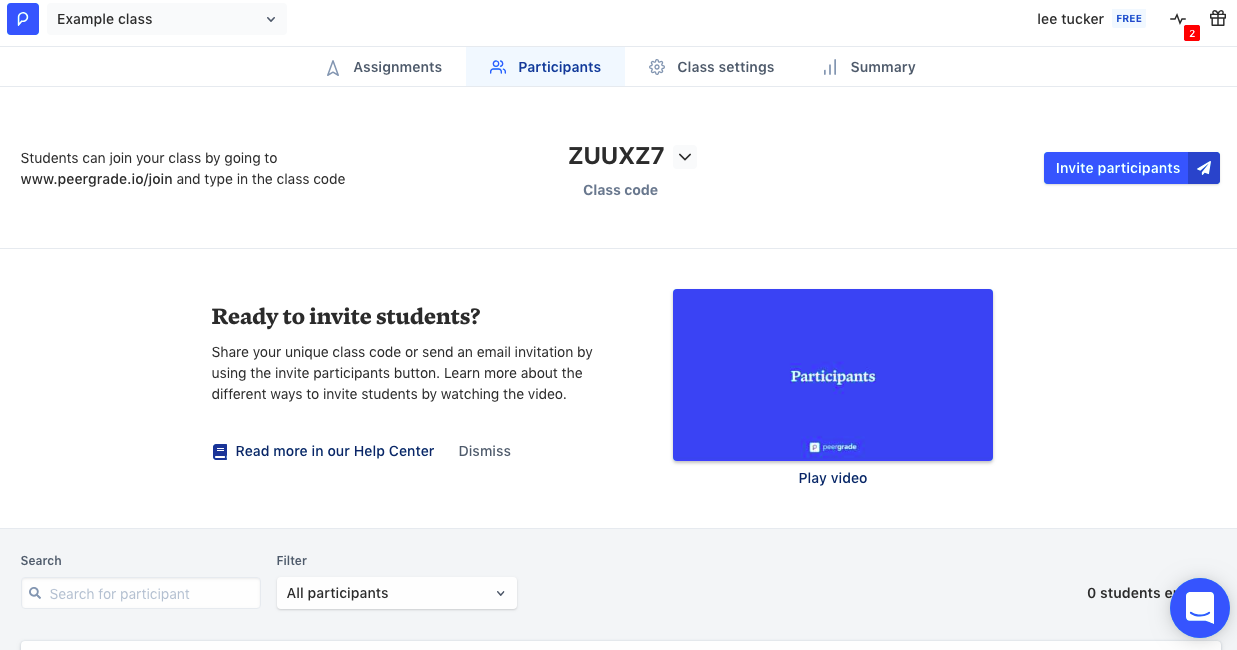Switch to the Assignments tab
Image resolution: width=1237 pixels, height=650 pixels.
pyautogui.click(x=384, y=67)
